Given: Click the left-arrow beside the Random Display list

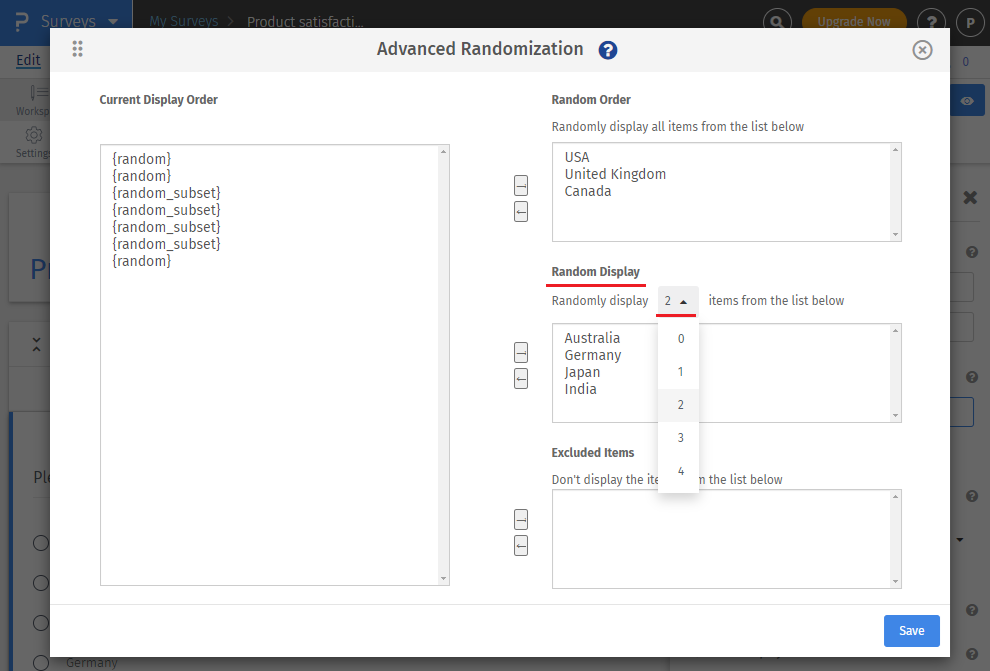Looking at the screenshot, I should 520,378.
